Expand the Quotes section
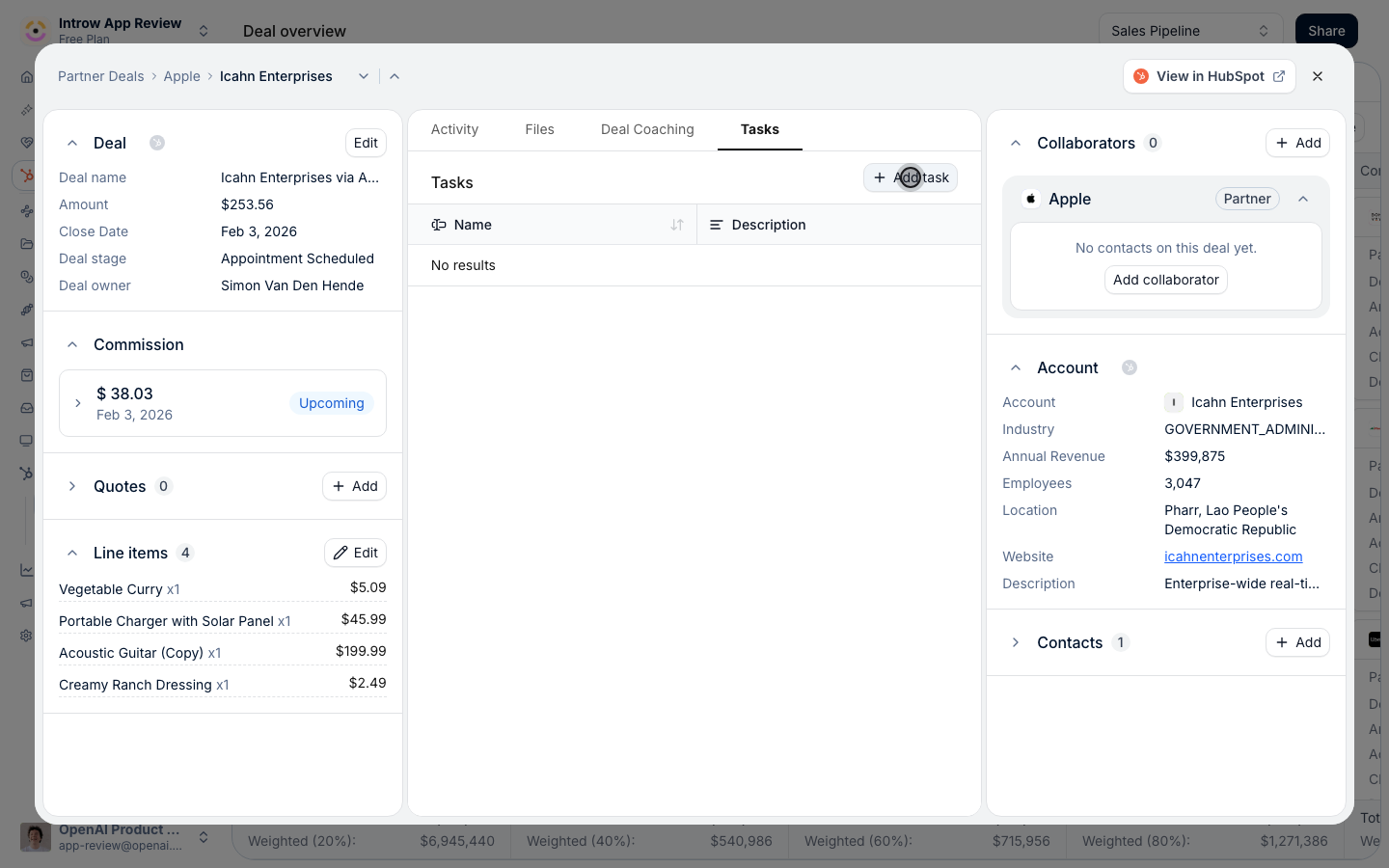1389x868 pixels. tap(72, 486)
